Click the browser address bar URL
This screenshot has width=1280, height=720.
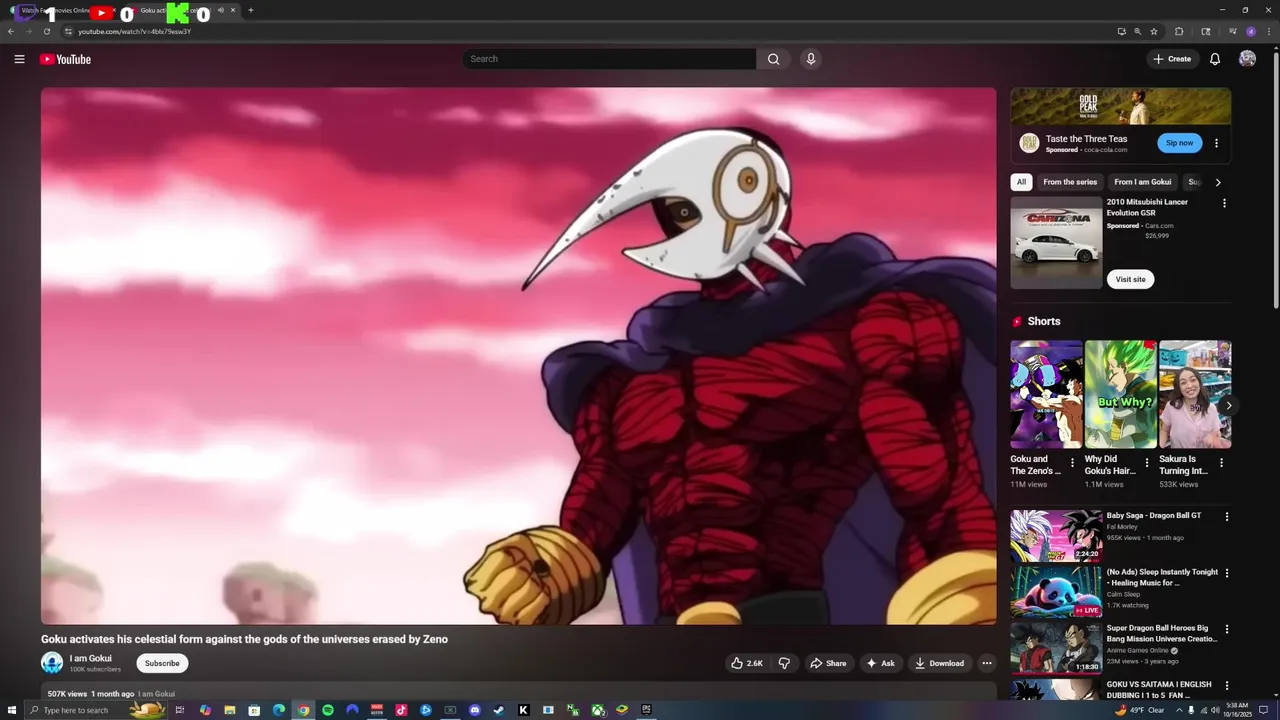(134, 31)
